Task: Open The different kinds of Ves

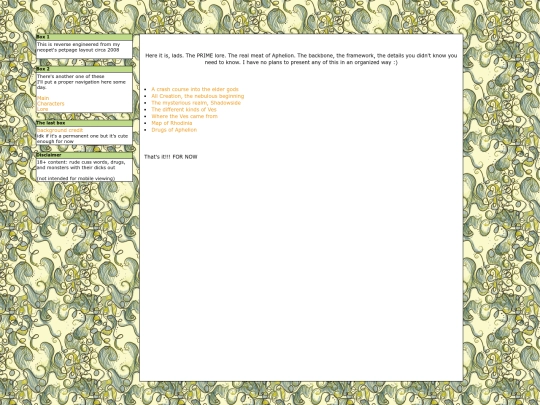Action: 184,110
